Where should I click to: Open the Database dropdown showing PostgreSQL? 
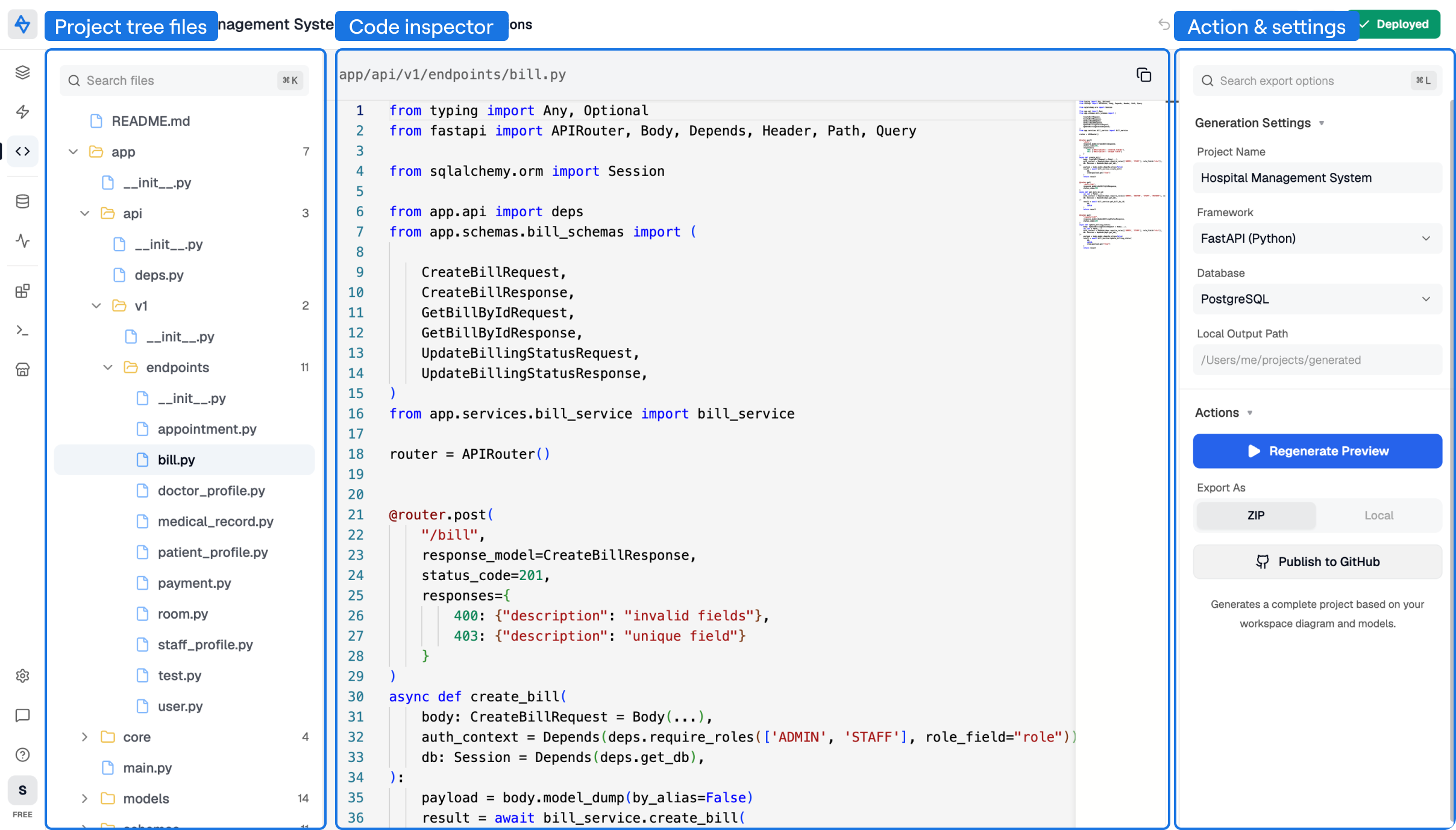[x=1317, y=299]
